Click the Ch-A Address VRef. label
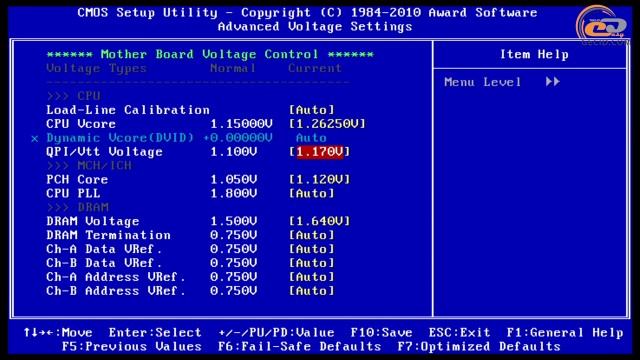The image size is (640, 360). 116,277
